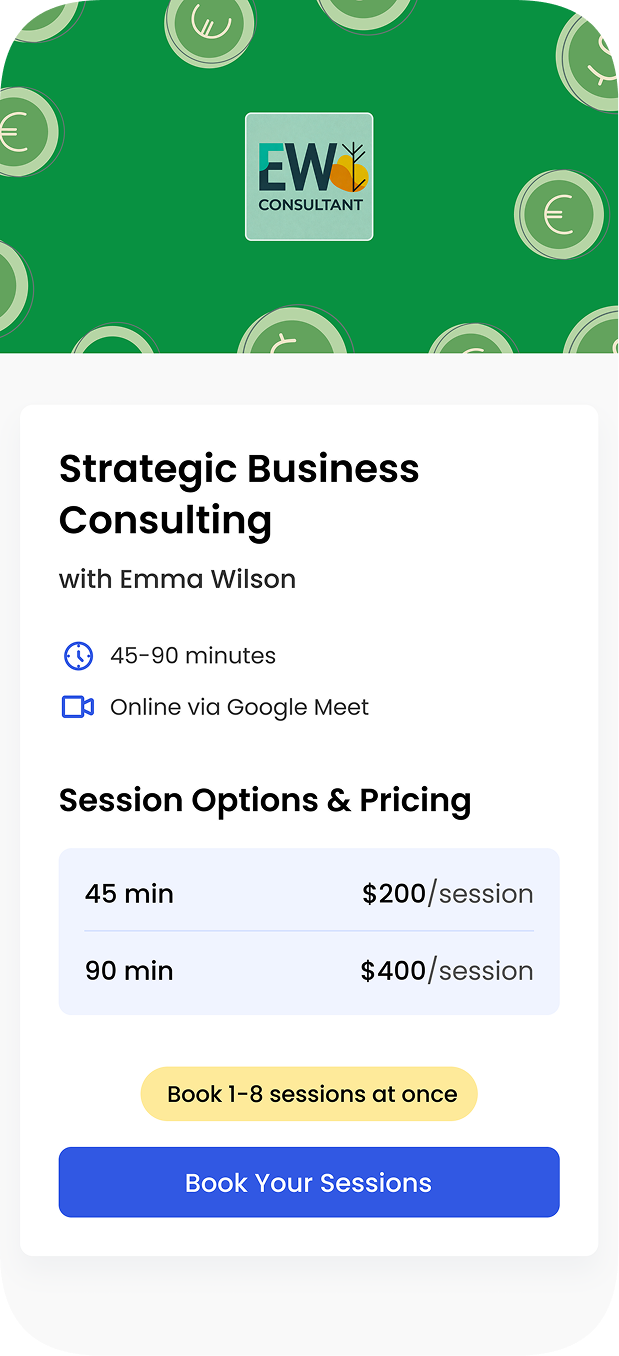Click the Book 1-8 sessions at once badge
Viewport: 619px width, 1356px height.
(309, 1094)
